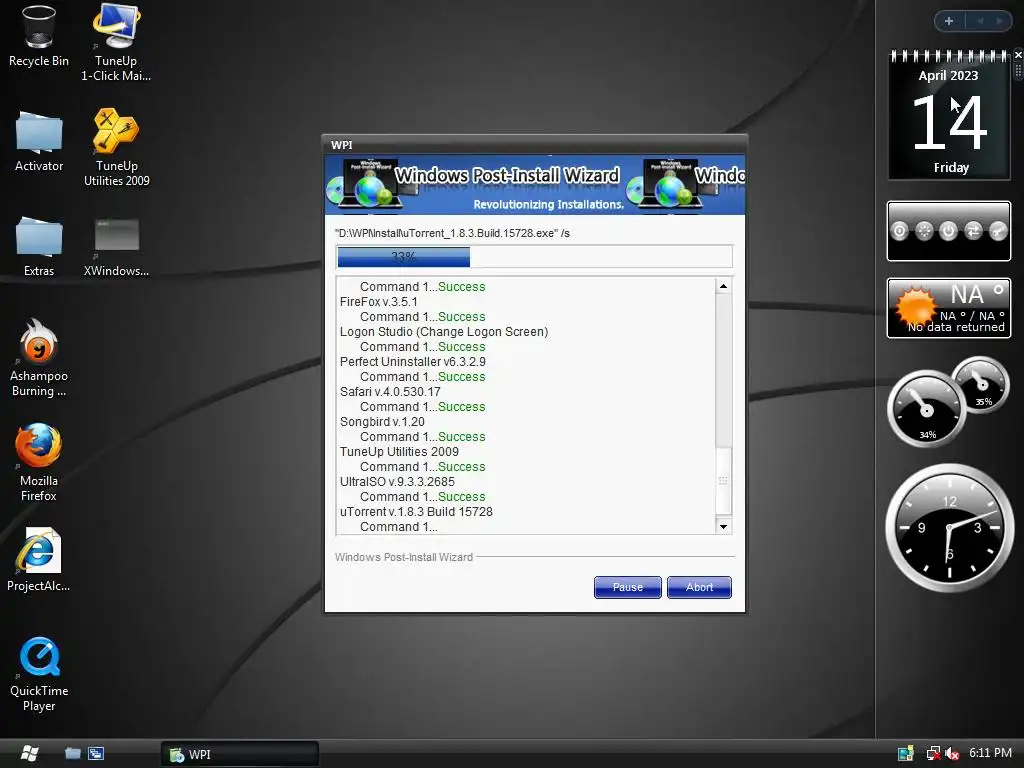Click the analog clock gadget
This screenshot has height=768, width=1024.
pos(950,528)
